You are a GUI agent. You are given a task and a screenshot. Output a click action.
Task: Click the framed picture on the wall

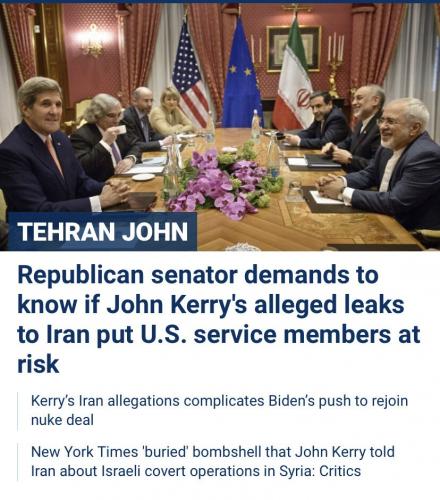(x=293, y=49)
